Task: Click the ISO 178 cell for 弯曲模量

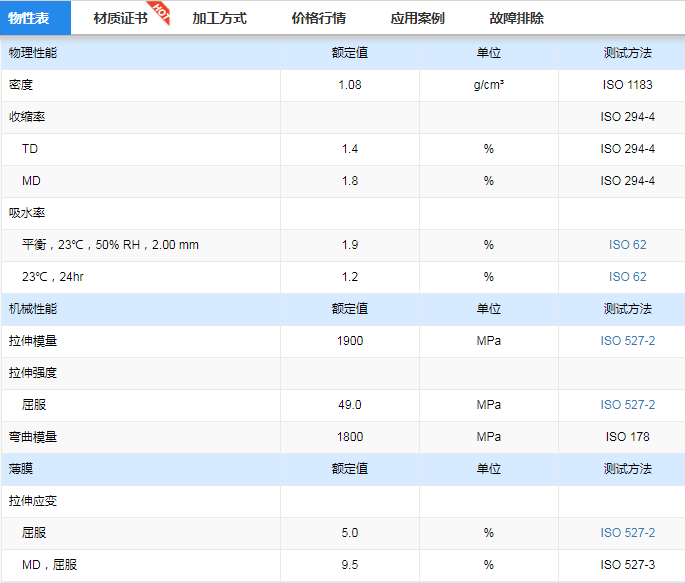Action: (627, 437)
